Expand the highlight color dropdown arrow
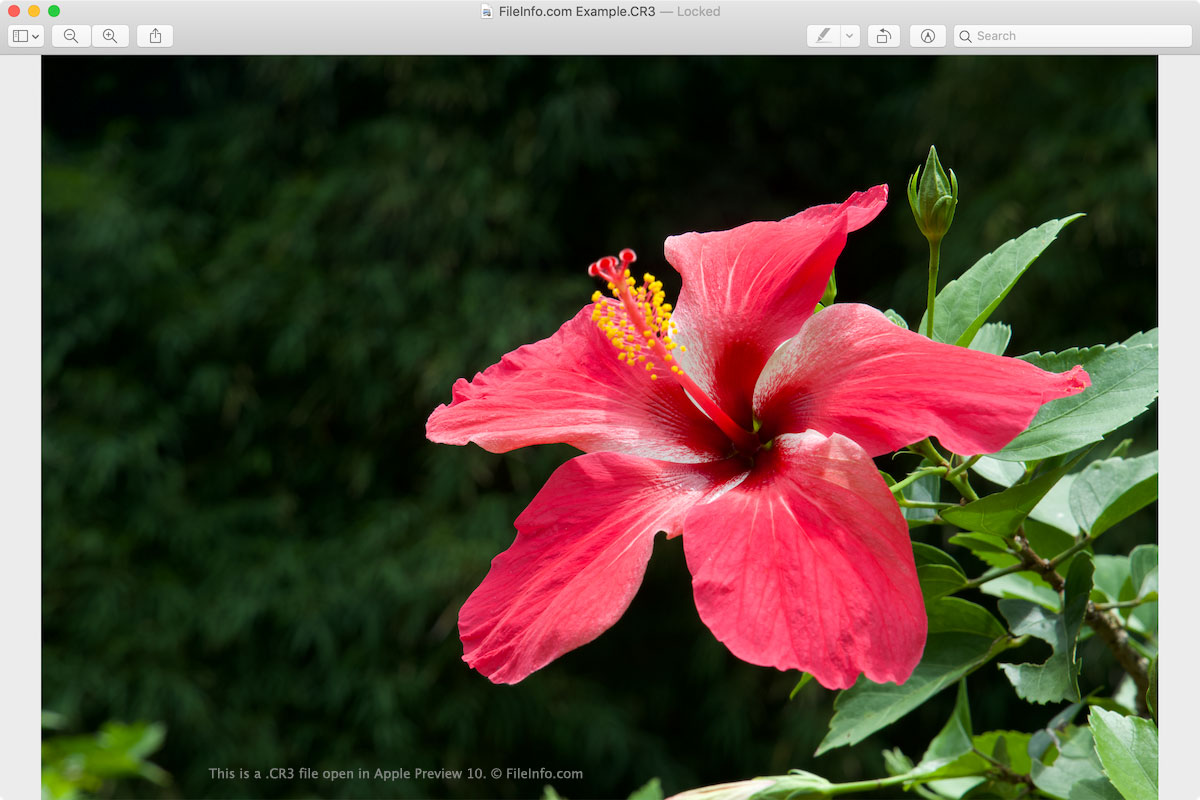The height and width of the screenshot is (800, 1200). coord(850,36)
